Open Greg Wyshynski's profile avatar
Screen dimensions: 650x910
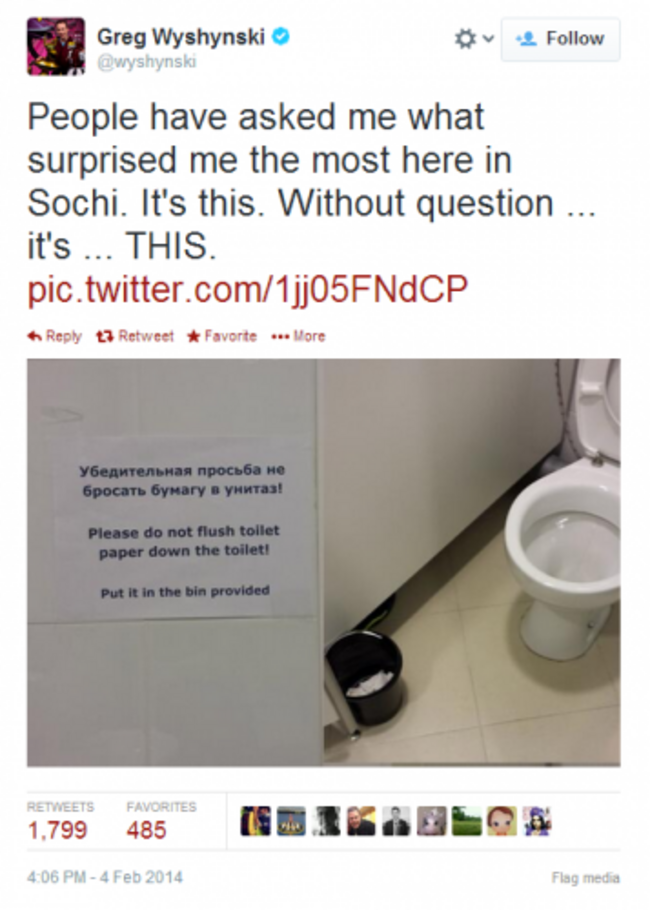tap(56, 46)
